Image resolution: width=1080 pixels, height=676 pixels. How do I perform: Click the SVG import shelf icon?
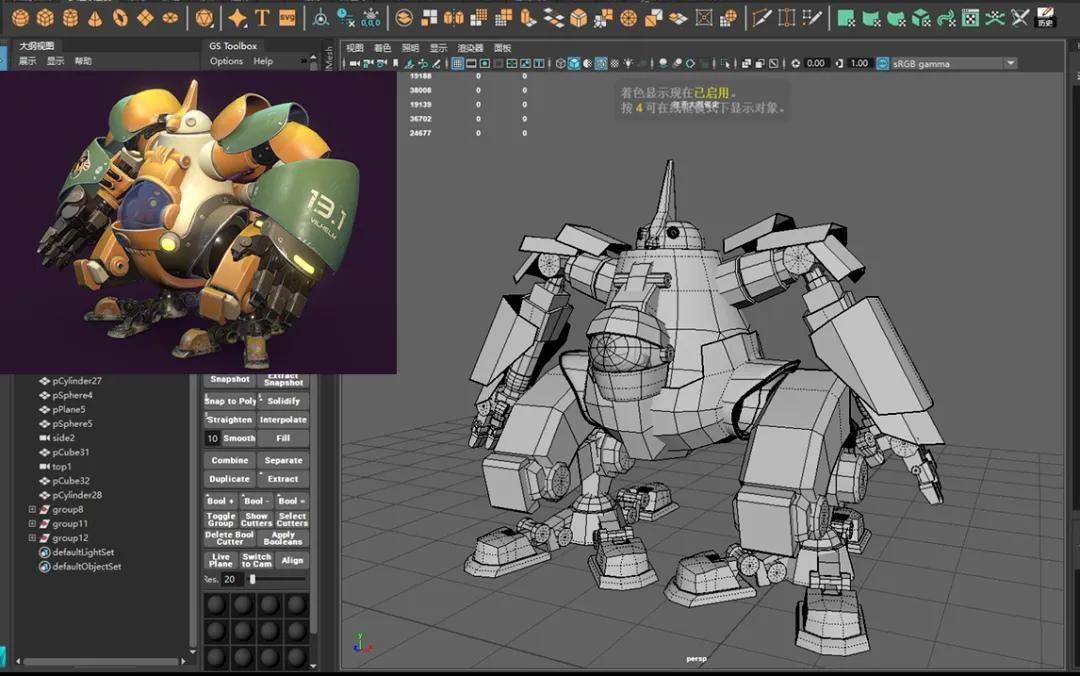click(x=287, y=17)
